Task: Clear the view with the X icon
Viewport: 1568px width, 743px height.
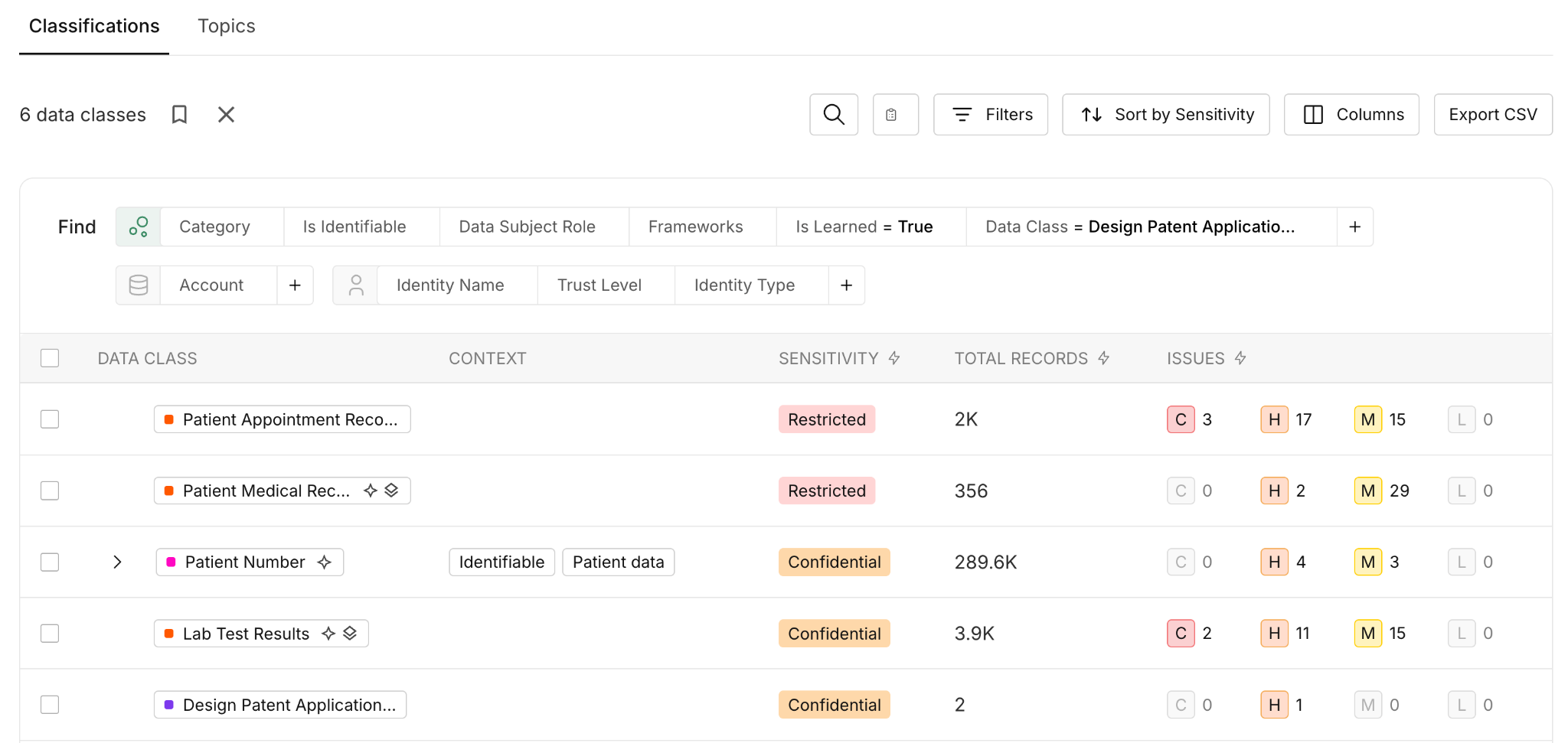Action: tap(226, 115)
